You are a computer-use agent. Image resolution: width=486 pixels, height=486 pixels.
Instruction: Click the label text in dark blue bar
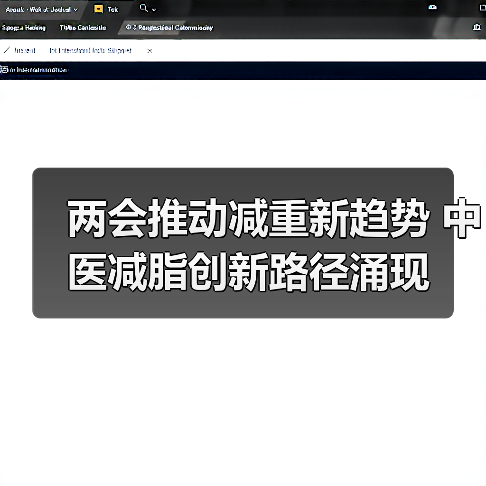point(39,70)
